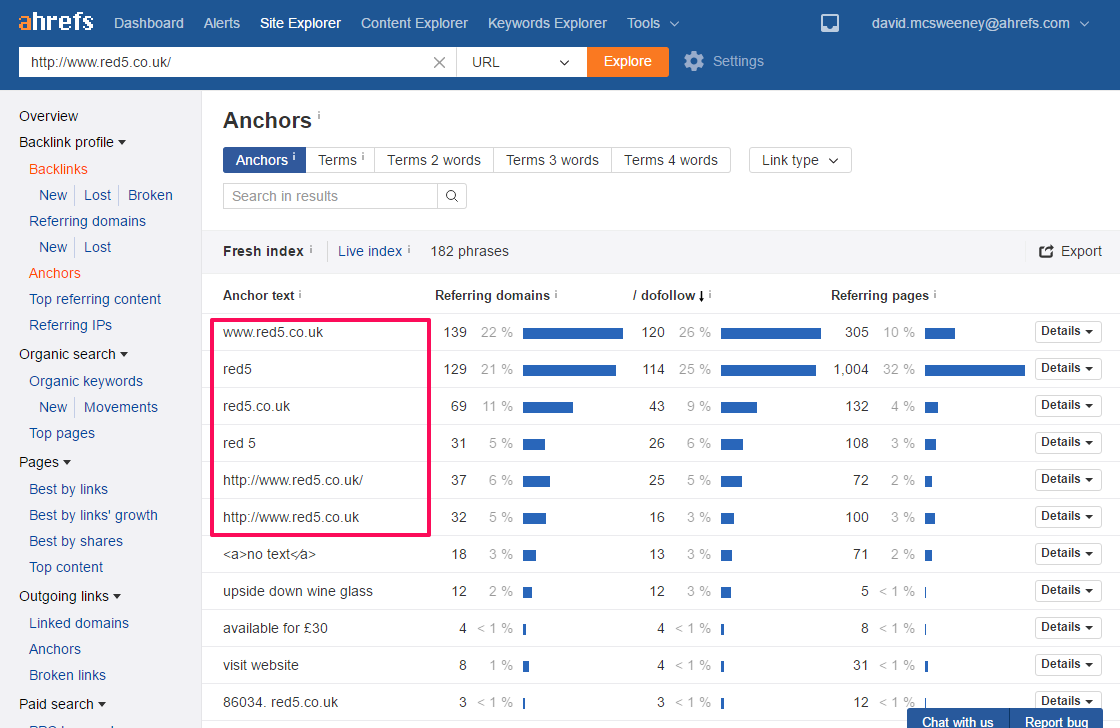This screenshot has width=1120, height=728.
Task: Collapse the Outgoing links section
Action: click(x=70, y=597)
